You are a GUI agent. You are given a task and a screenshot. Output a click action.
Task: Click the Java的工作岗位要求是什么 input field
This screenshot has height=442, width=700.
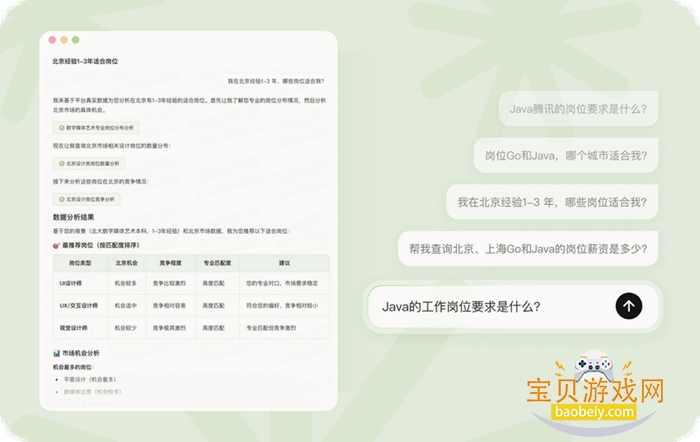(x=512, y=307)
